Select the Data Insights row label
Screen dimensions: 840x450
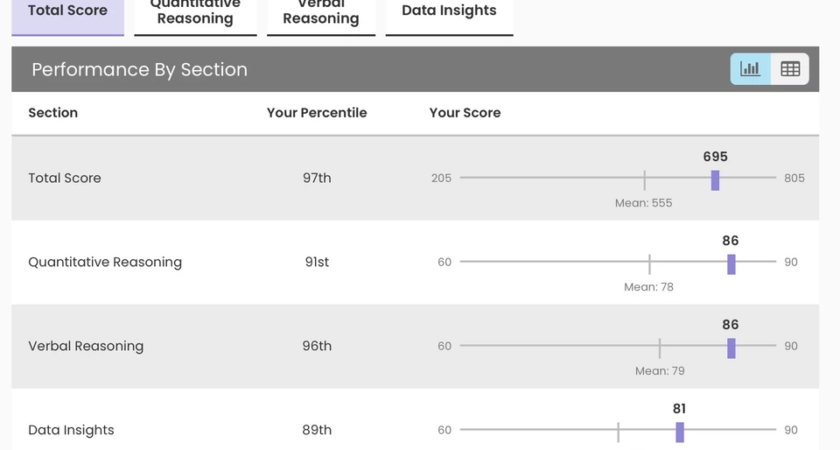pos(71,430)
